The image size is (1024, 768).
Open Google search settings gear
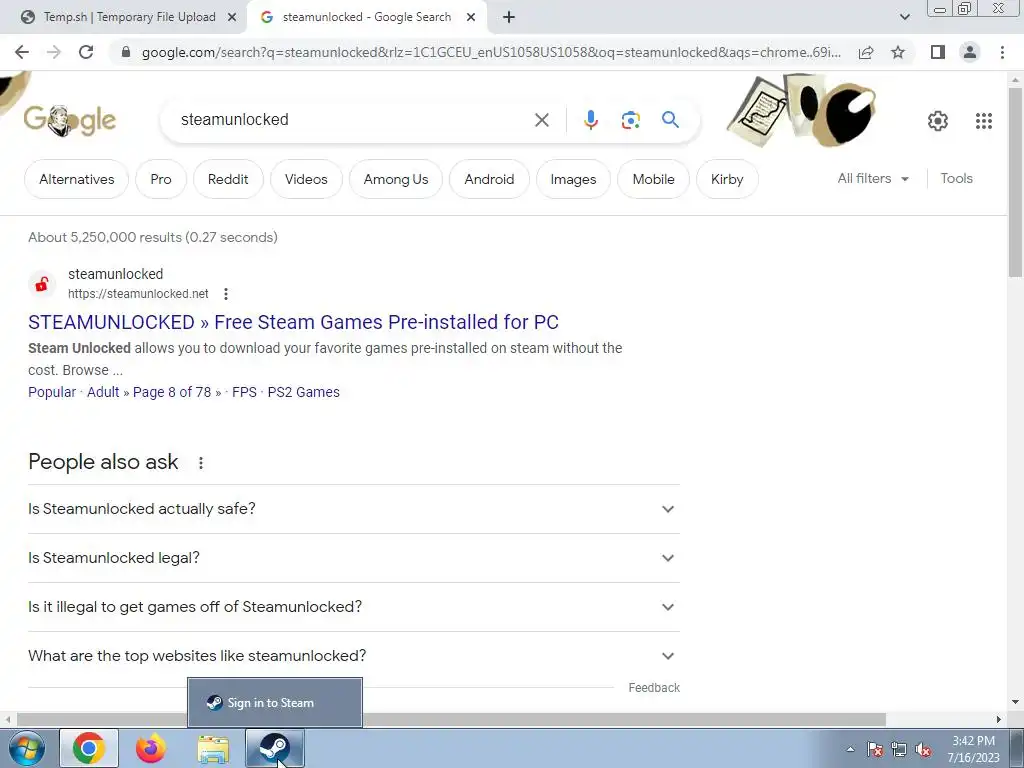938,121
